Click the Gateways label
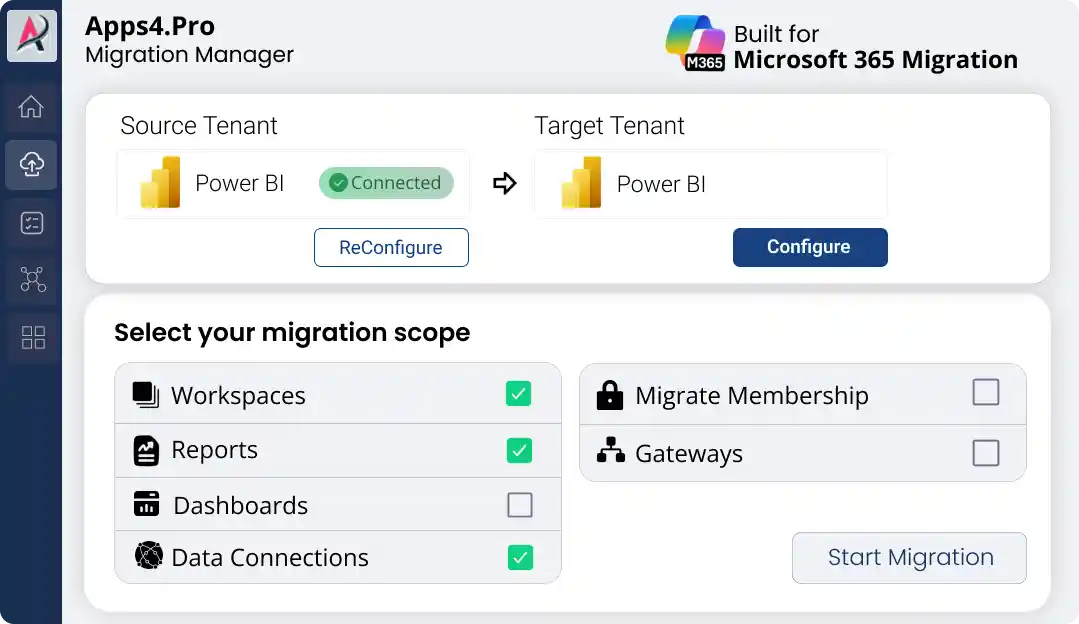The height and width of the screenshot is (624, 1079). [x=689, y=454]
